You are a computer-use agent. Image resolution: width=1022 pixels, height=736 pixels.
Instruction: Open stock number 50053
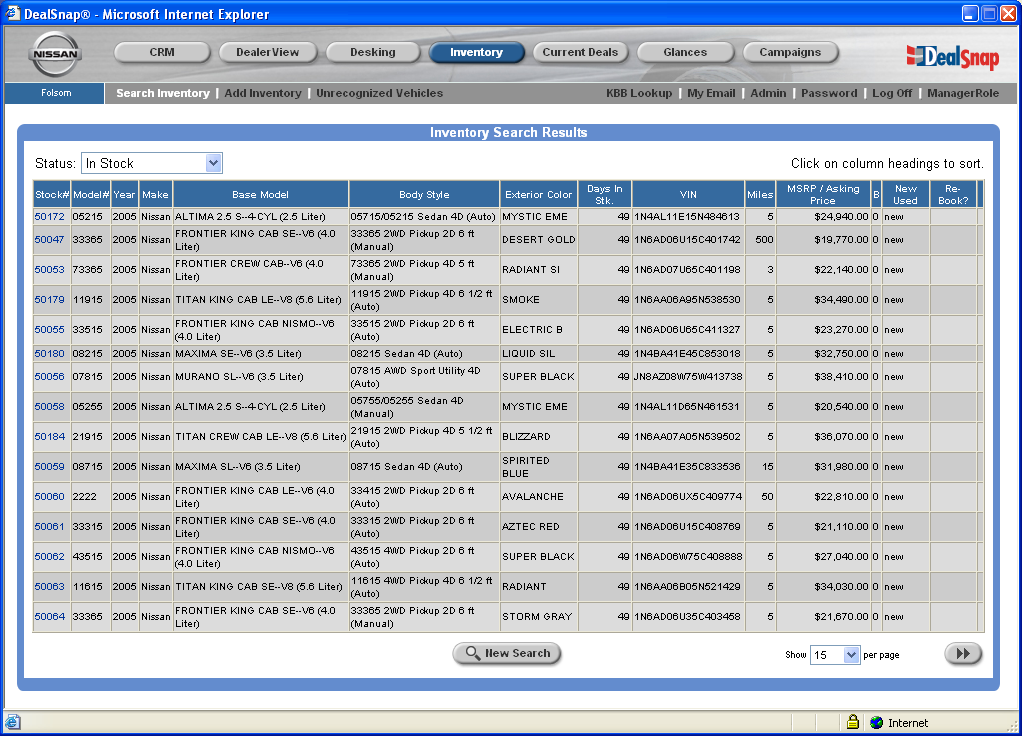point(50,270)
